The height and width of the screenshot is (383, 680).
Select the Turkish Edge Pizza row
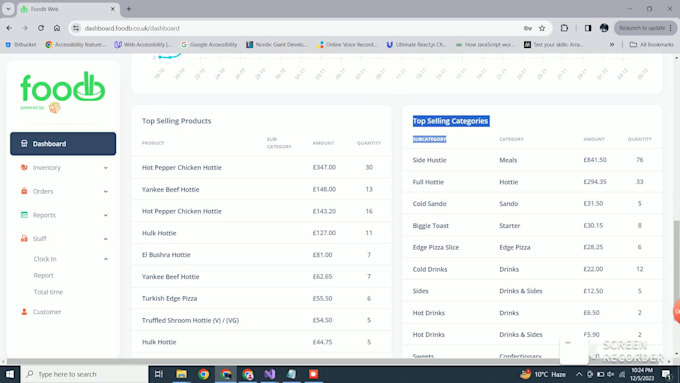tap(262, 298)
